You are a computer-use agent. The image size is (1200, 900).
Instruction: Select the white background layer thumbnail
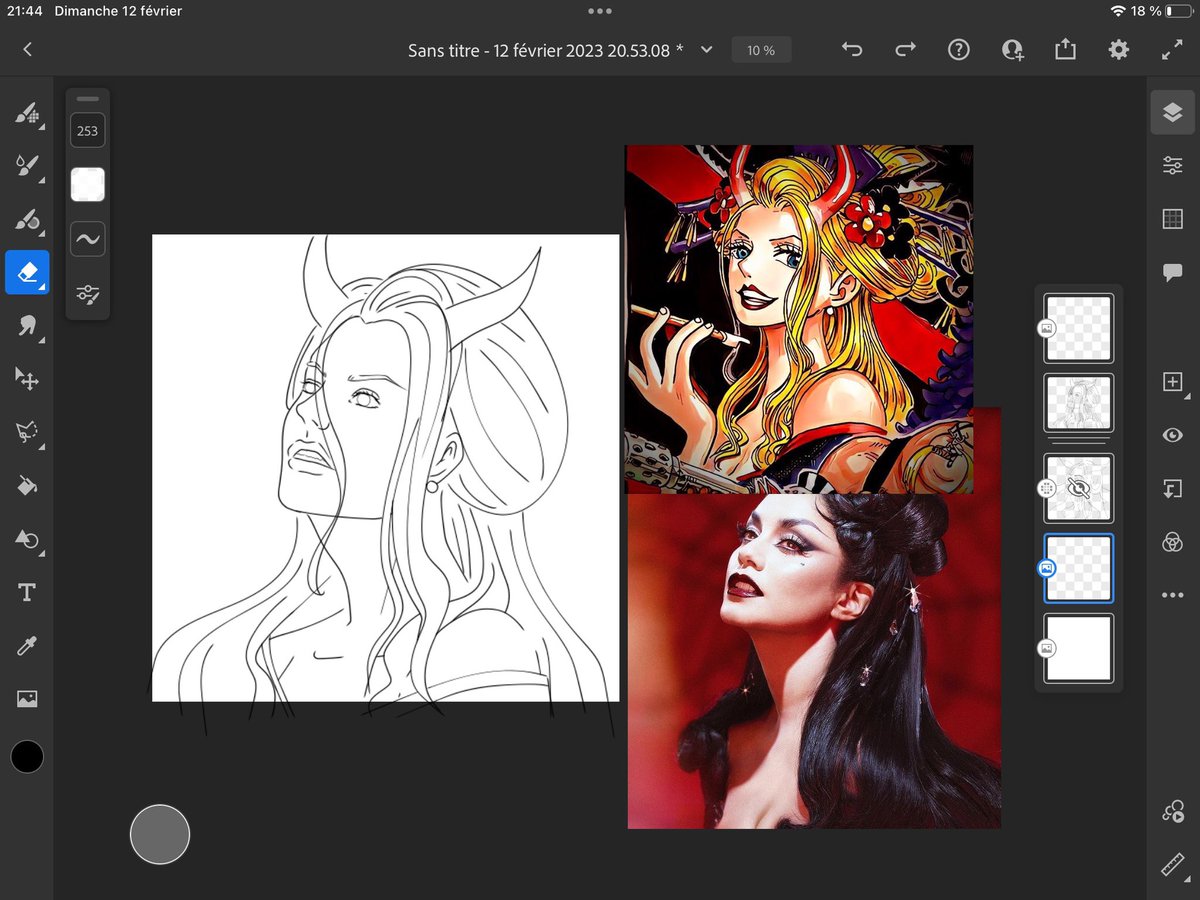point(1079,648)
